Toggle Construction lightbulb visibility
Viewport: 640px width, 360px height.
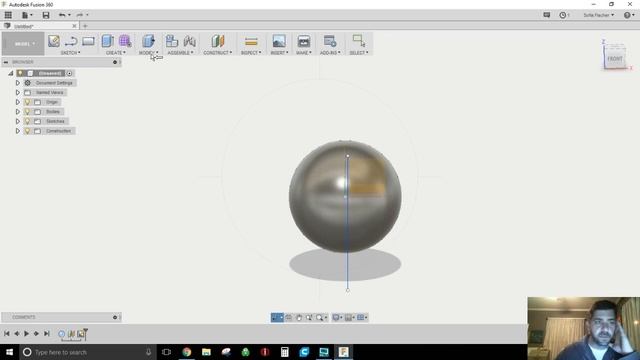pyautogui.click(x=27, y=131)
